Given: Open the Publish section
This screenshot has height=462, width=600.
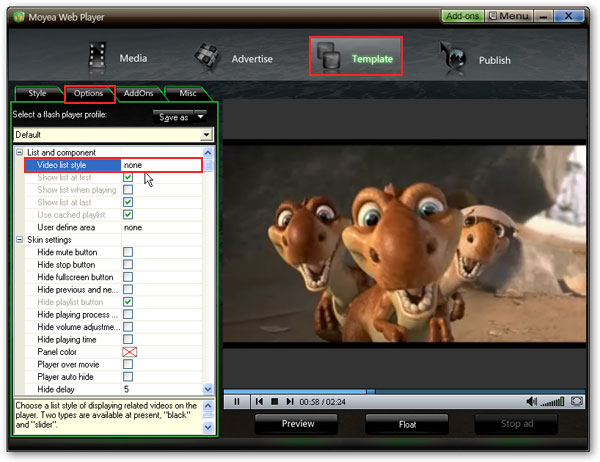Looking at the screenshot, I should 475,60.
